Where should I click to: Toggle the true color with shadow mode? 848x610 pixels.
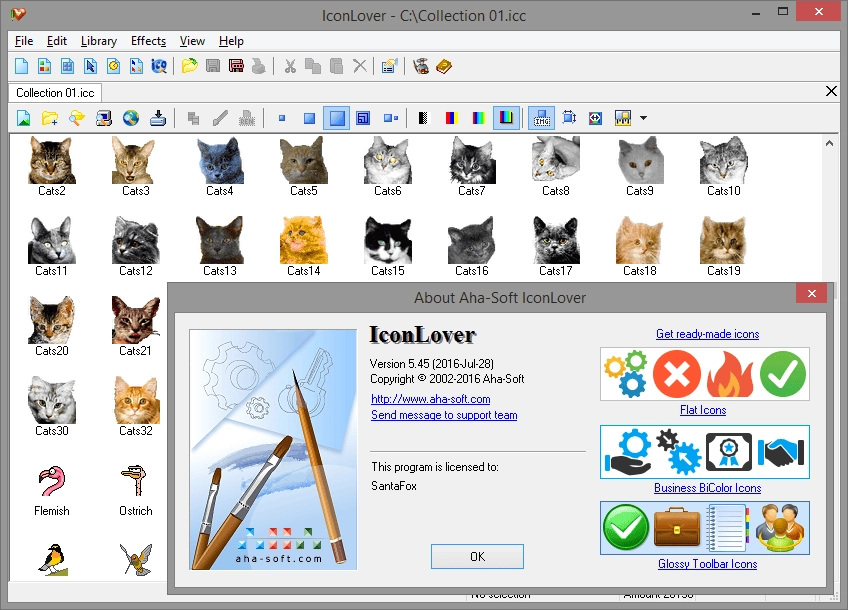point(506,117)
